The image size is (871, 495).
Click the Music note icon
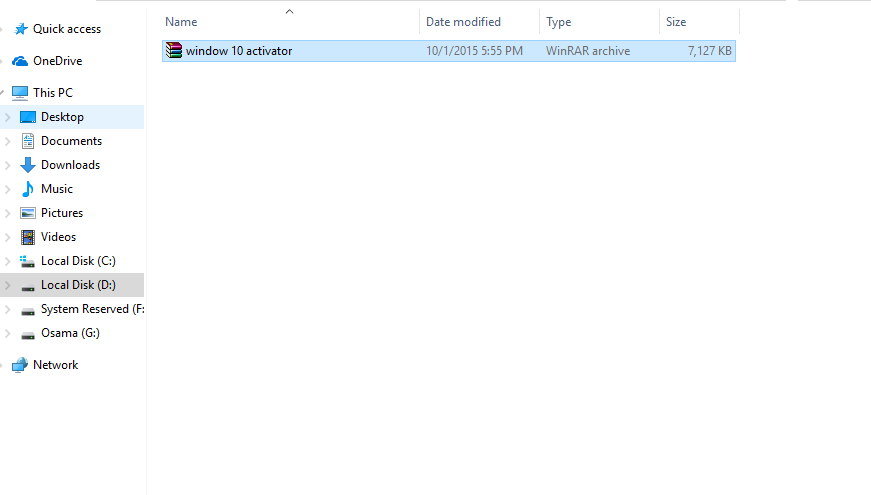point(28,189)
